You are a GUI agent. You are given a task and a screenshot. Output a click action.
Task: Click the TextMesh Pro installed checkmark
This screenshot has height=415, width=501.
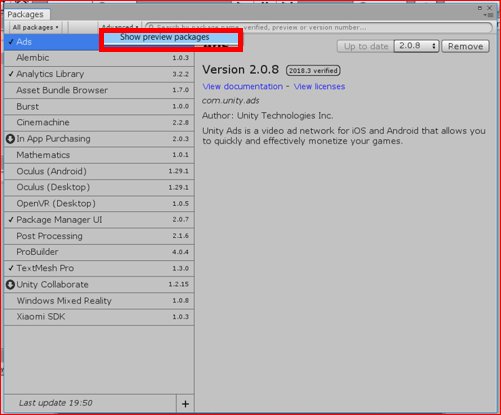(x=11, y=268)
